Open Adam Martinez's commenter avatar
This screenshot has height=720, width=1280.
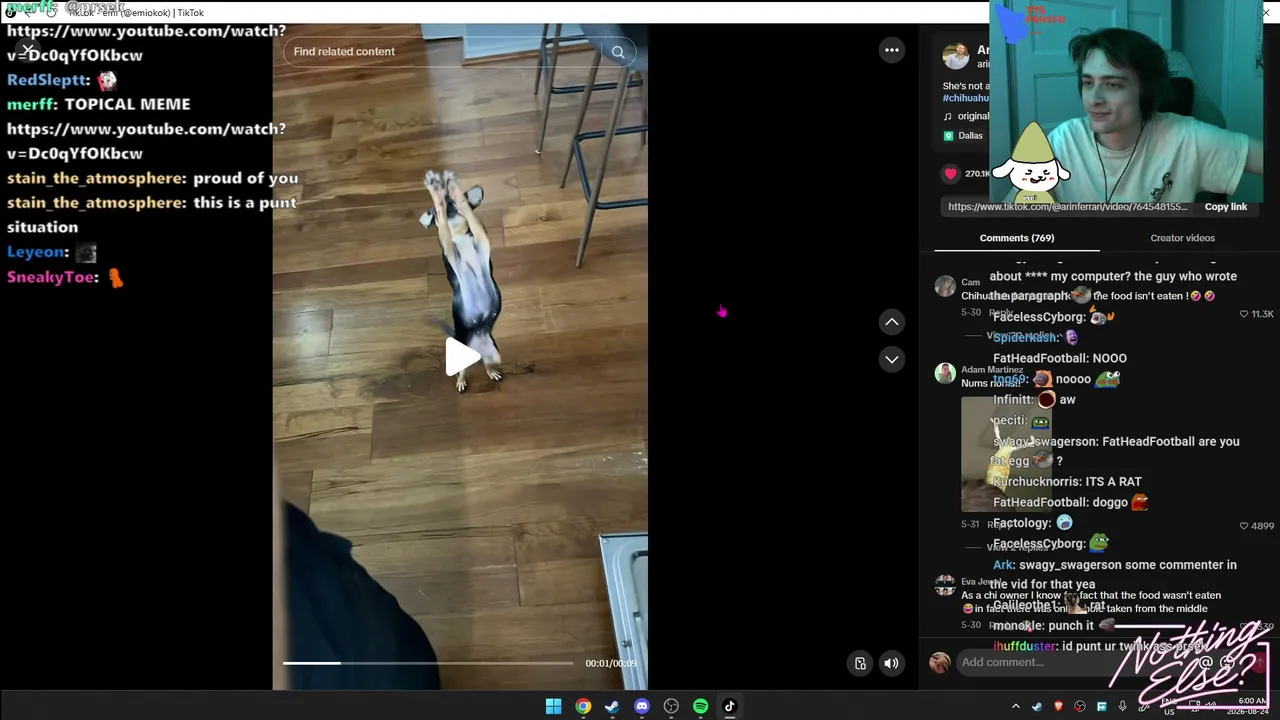coord(945,374)
